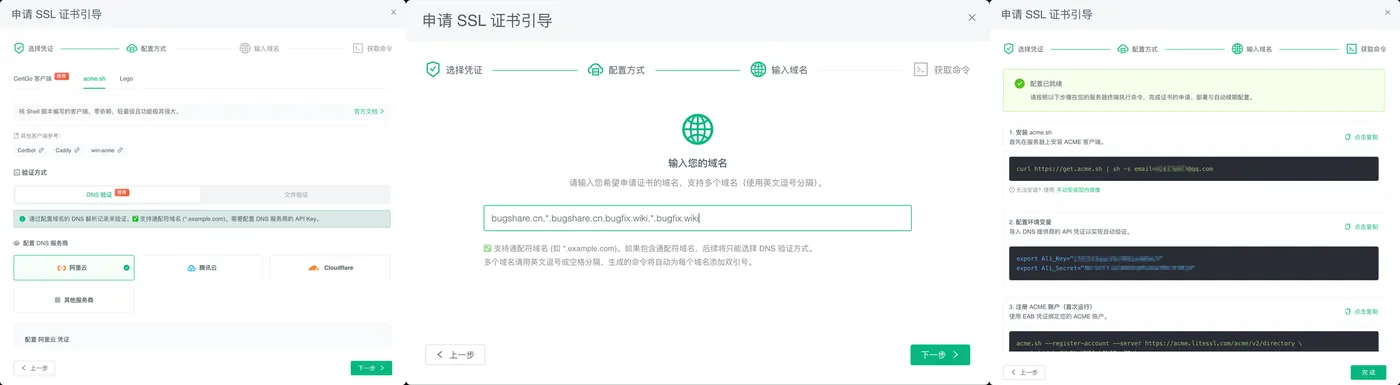Click 输入域名 globe icon in 配置已就绪 dialog

[x=1237, y=48]
